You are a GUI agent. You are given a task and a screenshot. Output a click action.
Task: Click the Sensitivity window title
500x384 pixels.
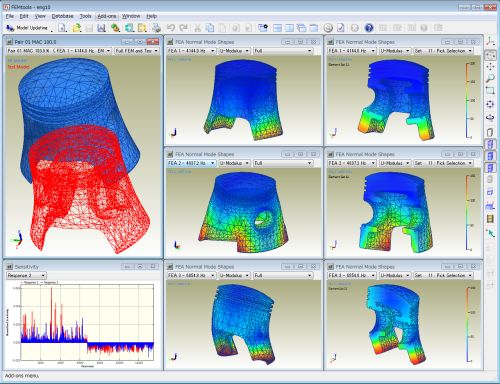[27, 267]
